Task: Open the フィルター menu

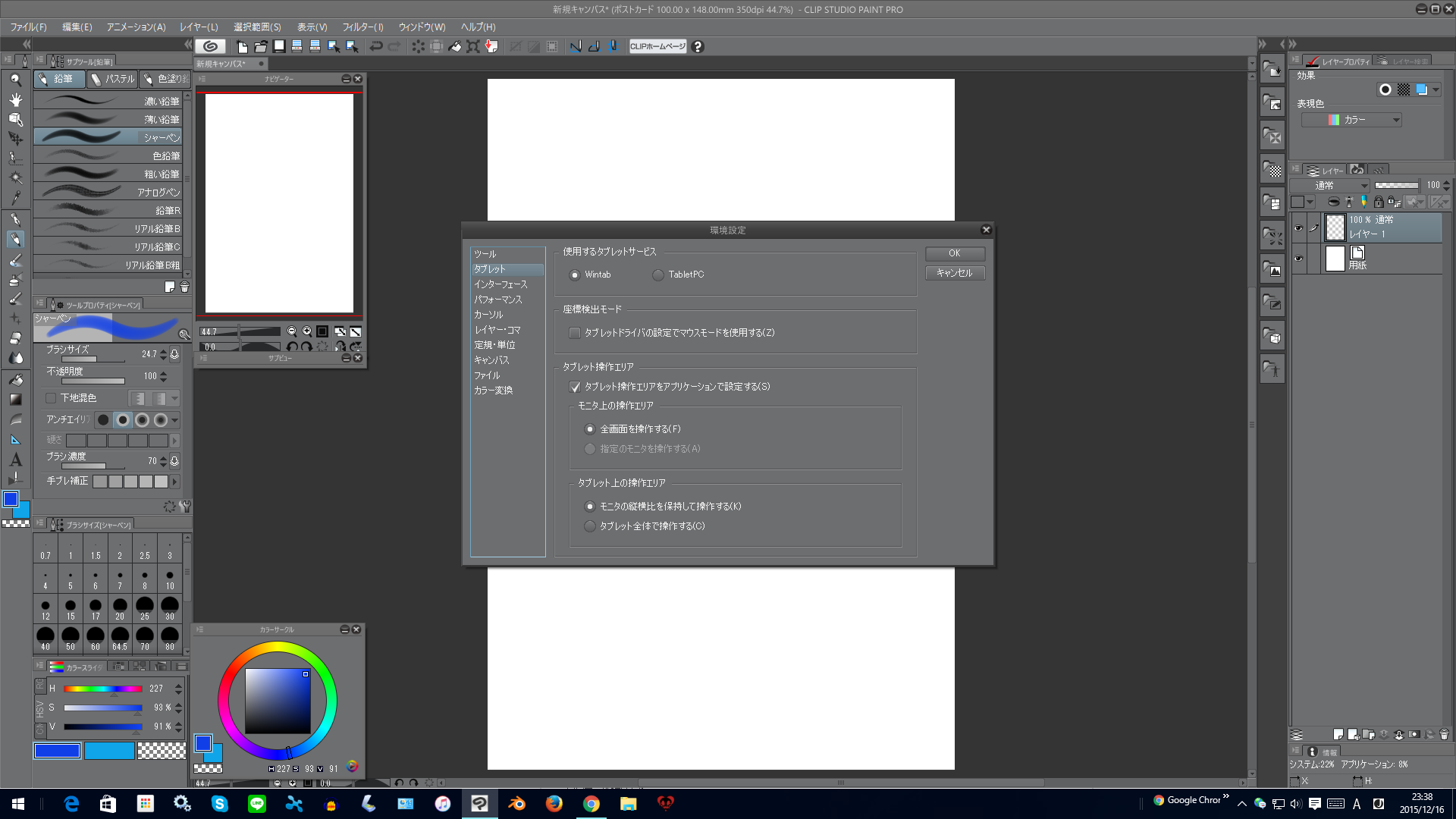Action: pyautogui.click(x=362, y=27)
